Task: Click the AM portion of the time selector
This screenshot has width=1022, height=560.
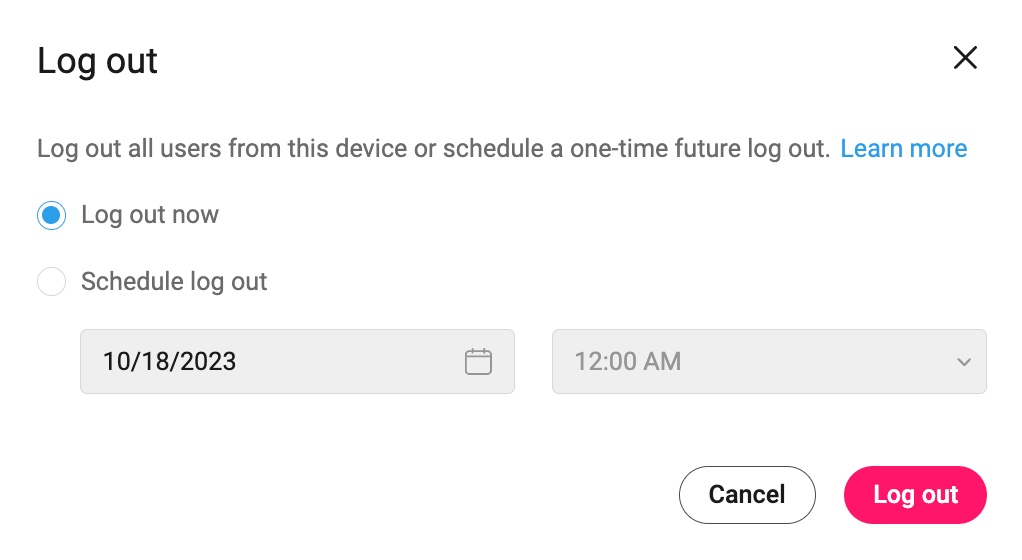Action: [661, 362]
